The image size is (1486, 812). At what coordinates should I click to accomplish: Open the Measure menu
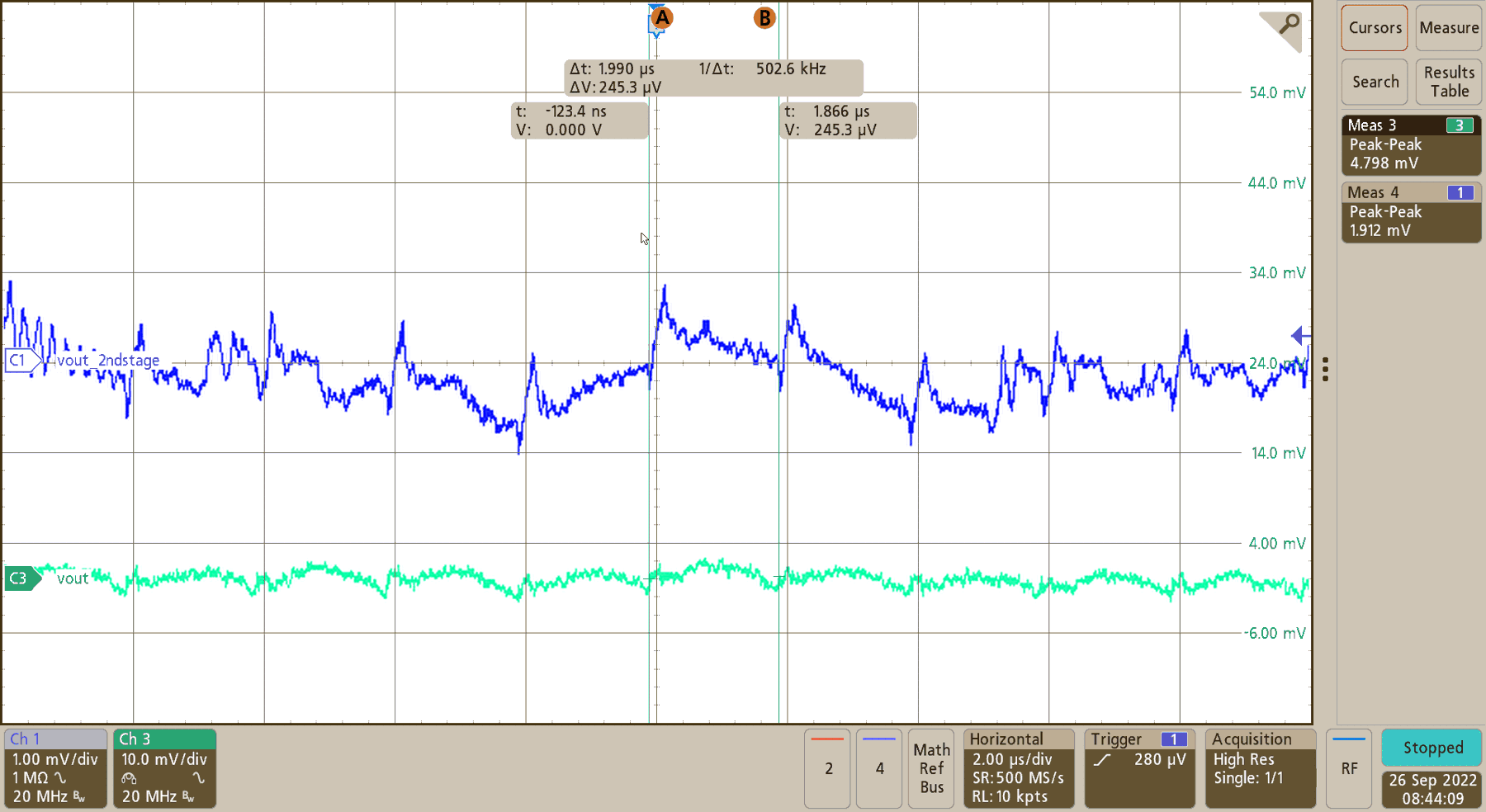(x=1448, y=27)
